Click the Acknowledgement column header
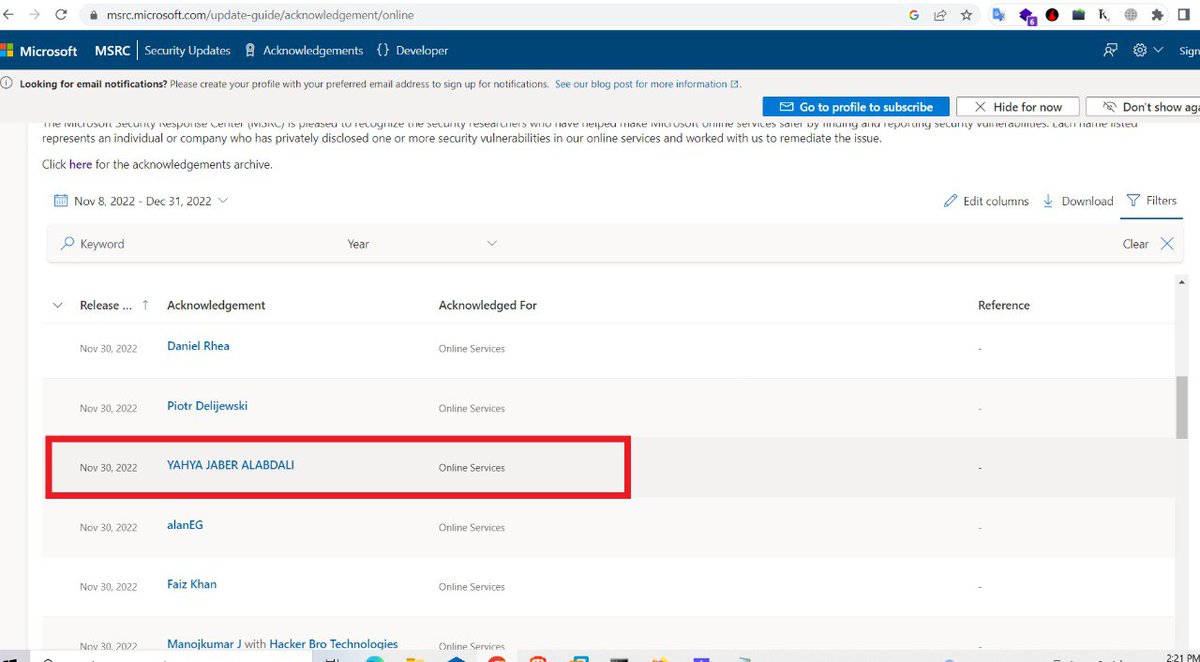Screen dimensions: 1200x662 pyautogui.click(x=216, y=305)
